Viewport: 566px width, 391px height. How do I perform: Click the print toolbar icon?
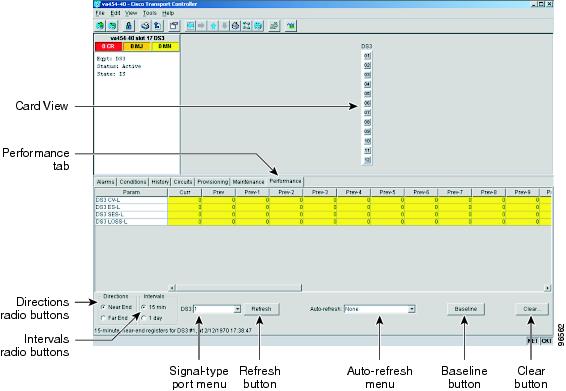click(x=145, y=26)
